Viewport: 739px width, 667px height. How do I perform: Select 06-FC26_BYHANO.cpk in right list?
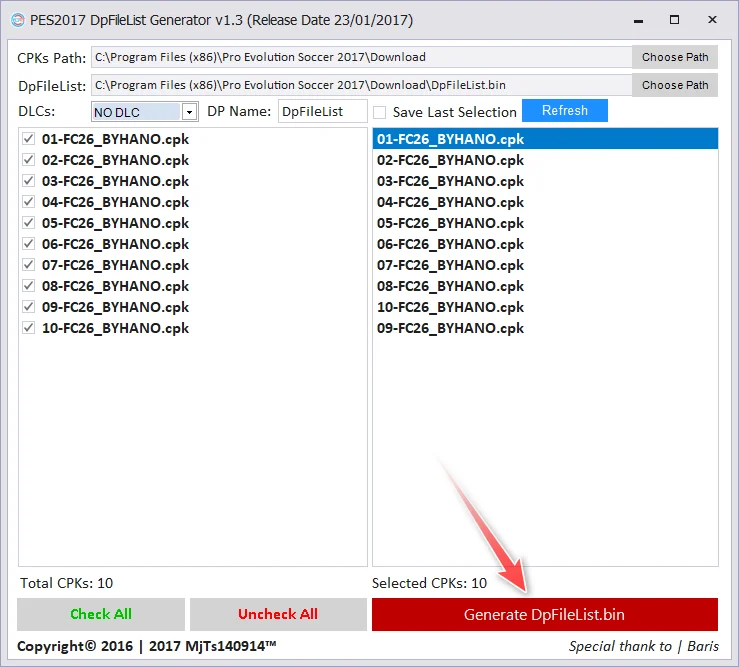point(545,244)
